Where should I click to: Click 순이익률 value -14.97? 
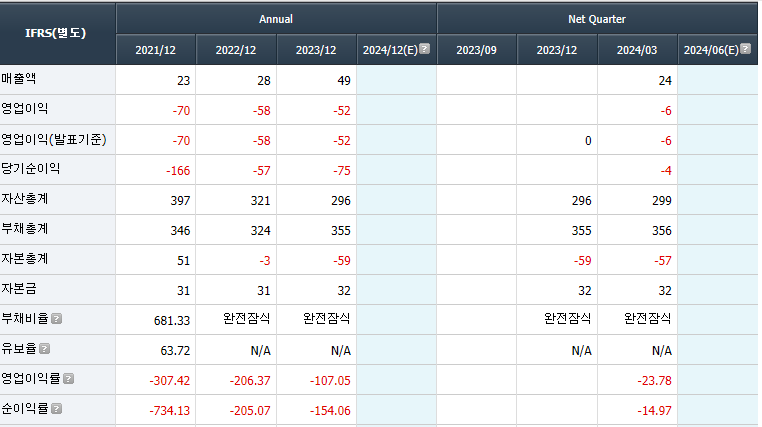coord(655,411)
